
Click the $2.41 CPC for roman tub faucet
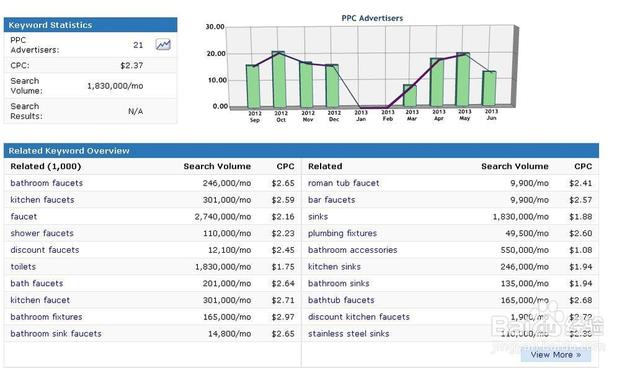tap(580, 183)
